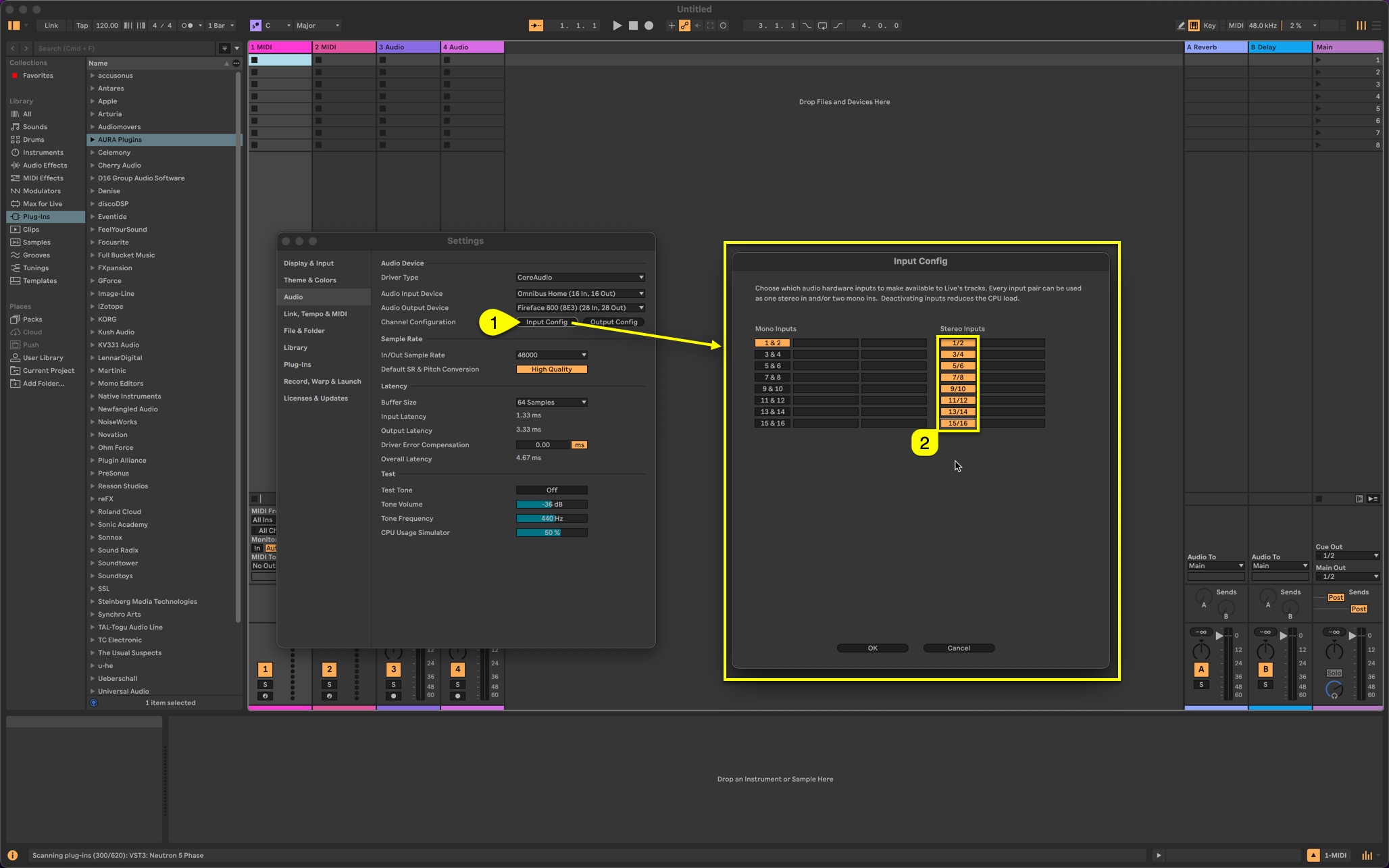Viewport: 1389px width, 868px height.
Task: Click the Arrangement Record button
Action: 649,26
